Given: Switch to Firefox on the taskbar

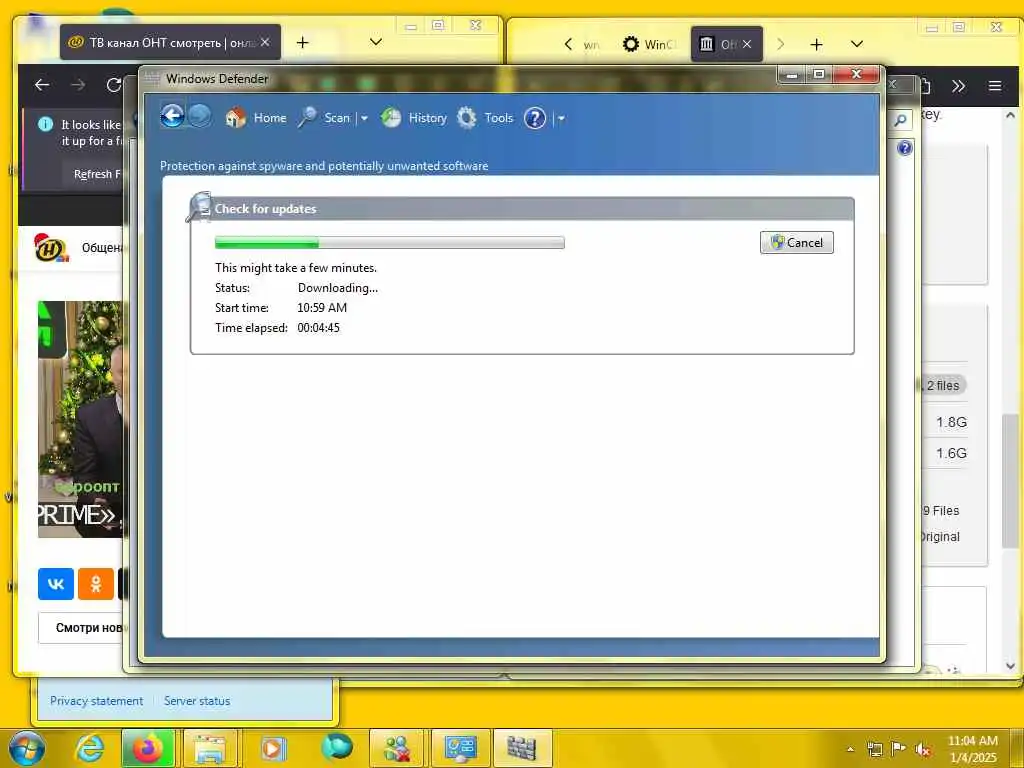Looking at the screenshot, I should click(148, 748).
